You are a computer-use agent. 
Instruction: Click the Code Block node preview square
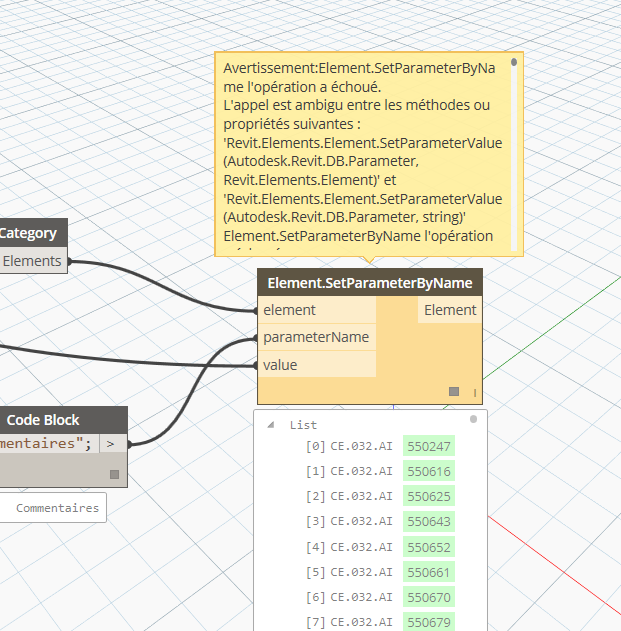coord(114,474)
